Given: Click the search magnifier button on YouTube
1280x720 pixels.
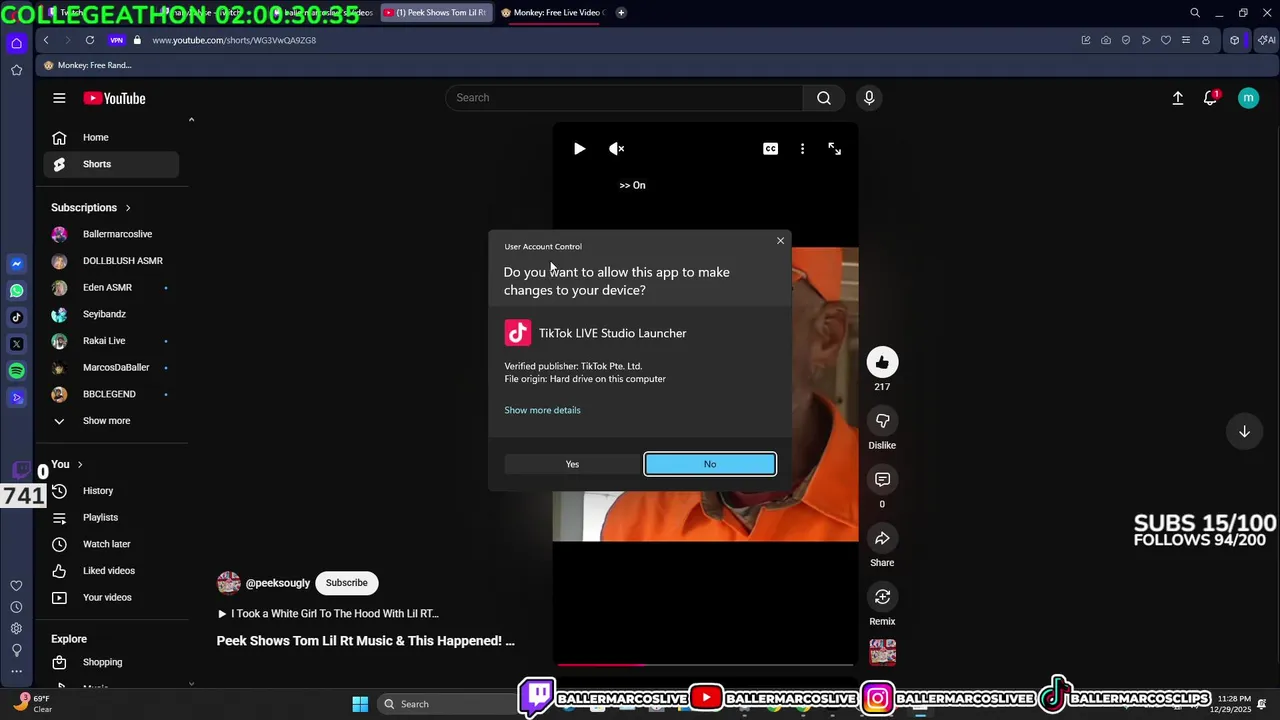Looking at the screenshot, I should [x=824, y=98].
